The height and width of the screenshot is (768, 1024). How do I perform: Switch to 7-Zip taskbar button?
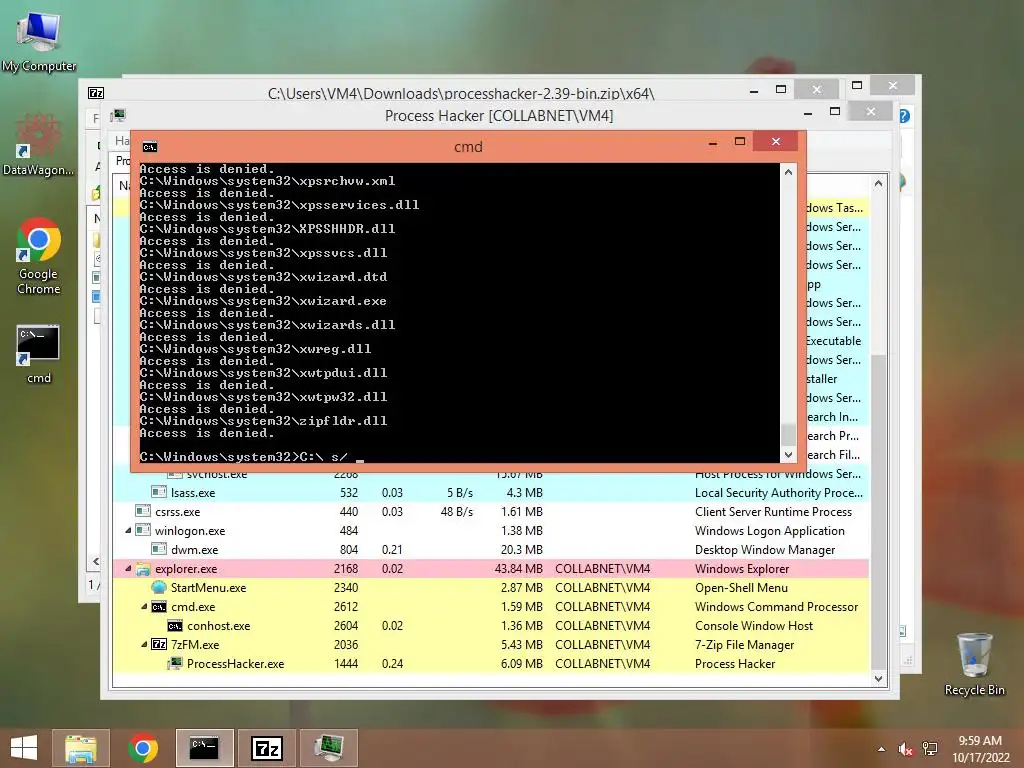pos(266,748)
